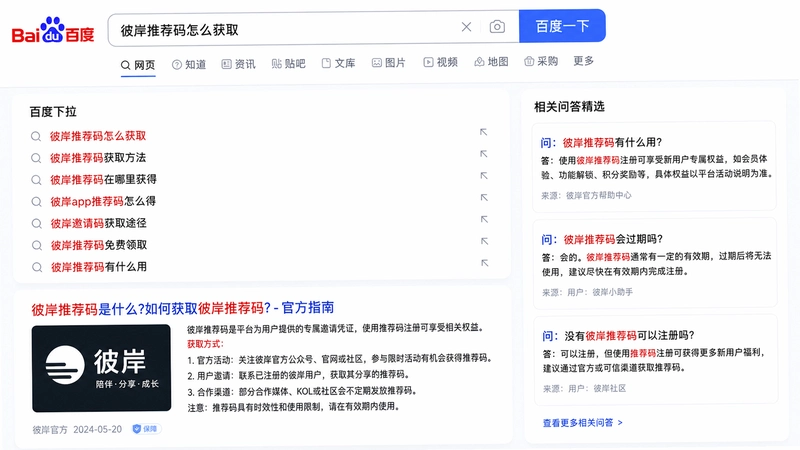800x450 pixels.
Task: Click search icon beside 彼岸推荐码有什么用 suggestion
Action: (37, 267)
